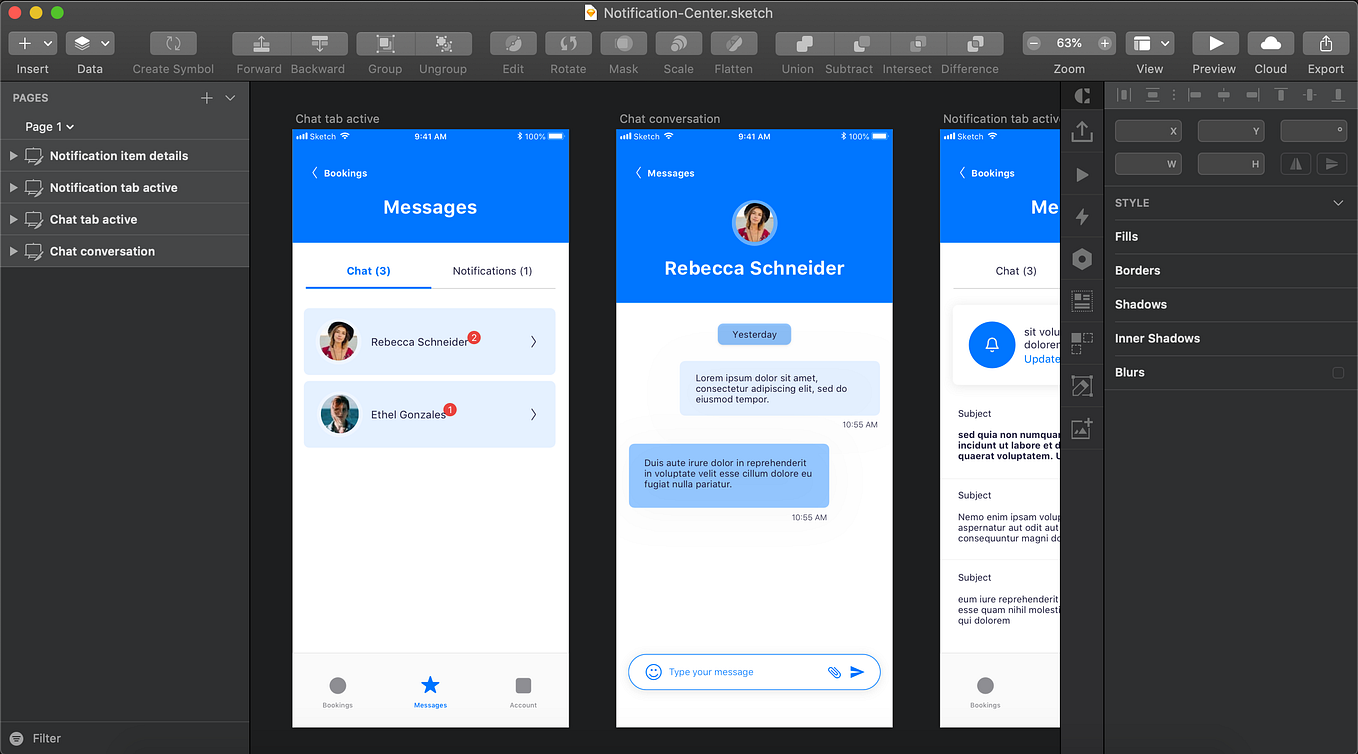The width and height of the screenshot is (1358, 754).
Task: Zoom in with the plus button
Action: pyautogui.click(x=1104, y=43)
